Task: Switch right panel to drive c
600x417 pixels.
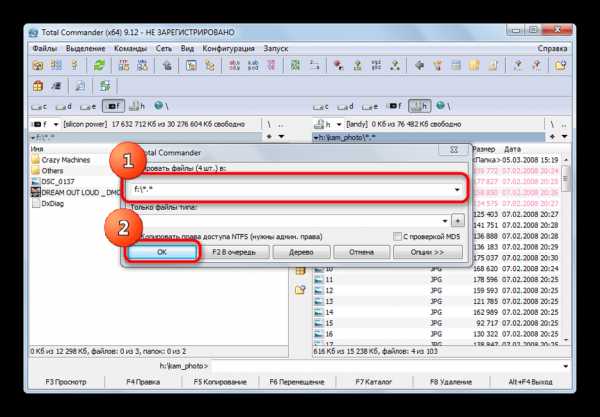Action: [x=320, y=107]
